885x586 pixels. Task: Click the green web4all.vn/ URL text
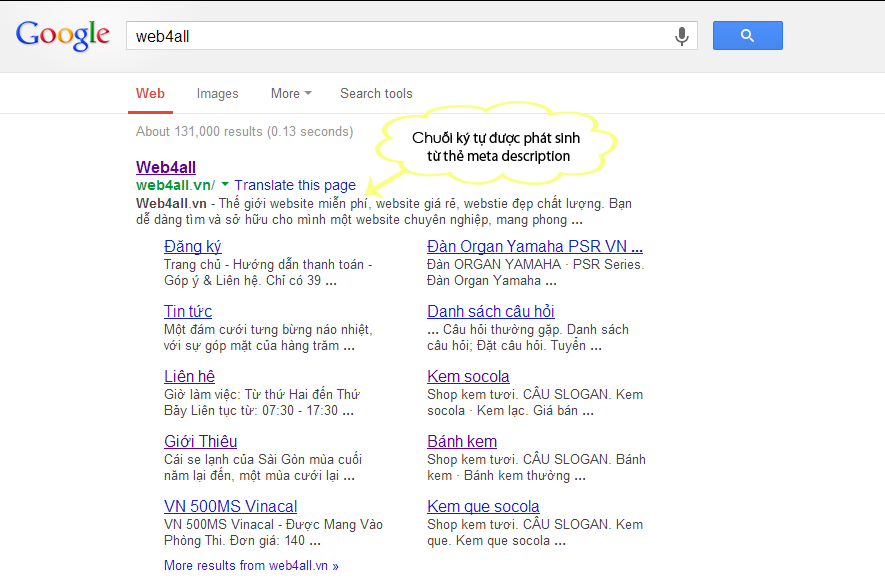pyautogui.click(x=176, y=185)
